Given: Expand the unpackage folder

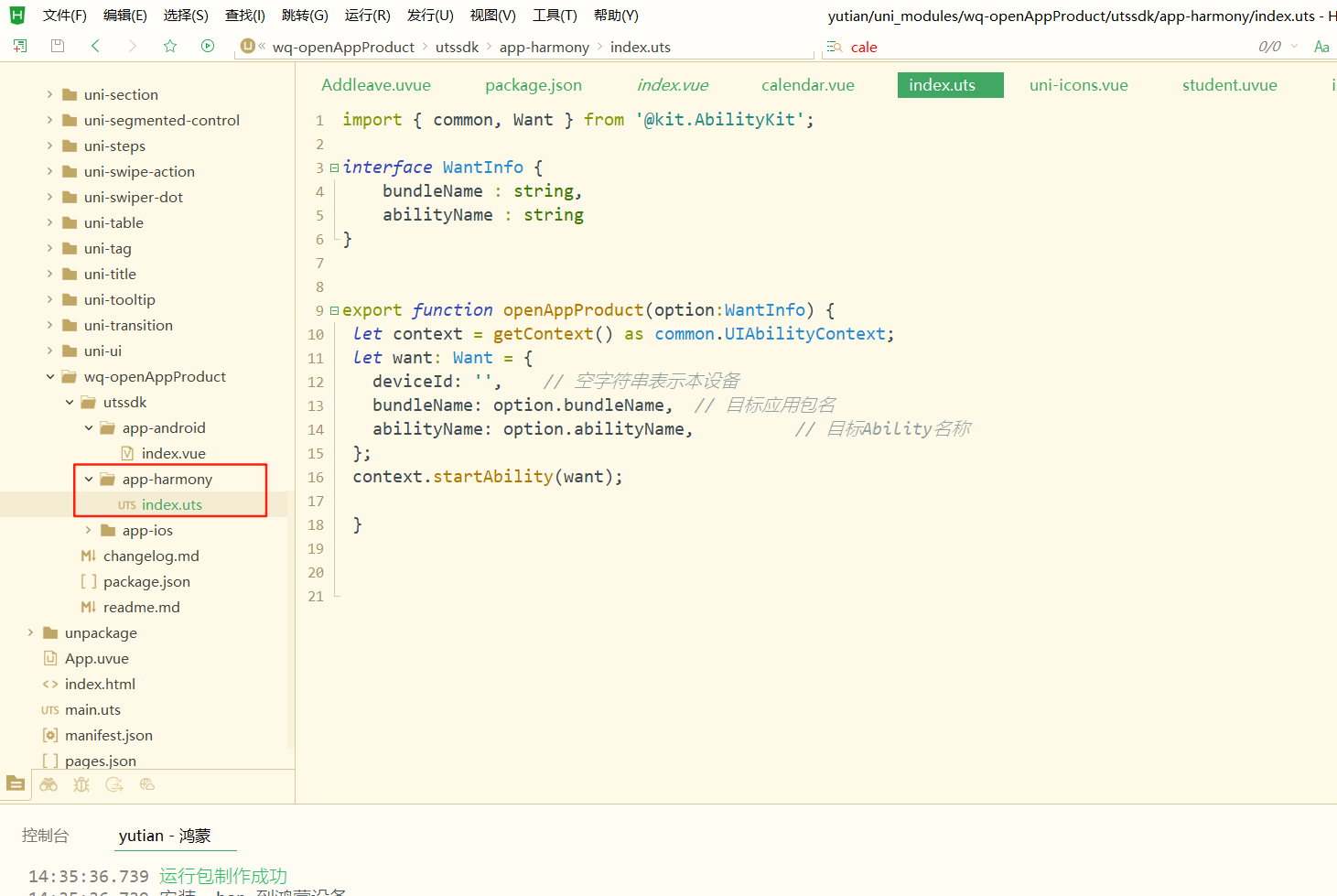Looking at the screenshot, I should (x=30, y=632).
